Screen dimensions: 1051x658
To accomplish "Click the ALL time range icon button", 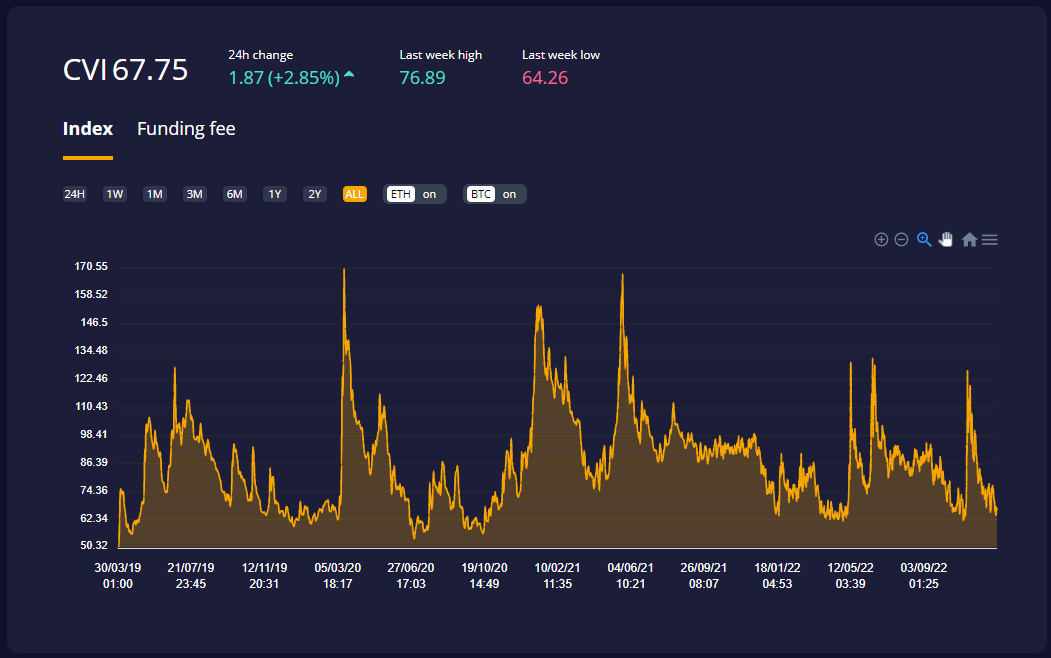I will (x=355, y=194).
